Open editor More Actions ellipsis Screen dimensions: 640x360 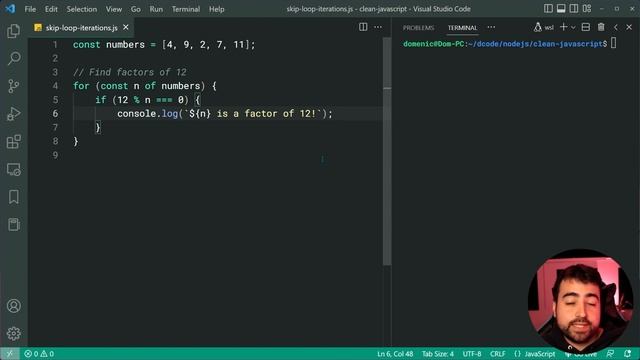tap(378, 27)
